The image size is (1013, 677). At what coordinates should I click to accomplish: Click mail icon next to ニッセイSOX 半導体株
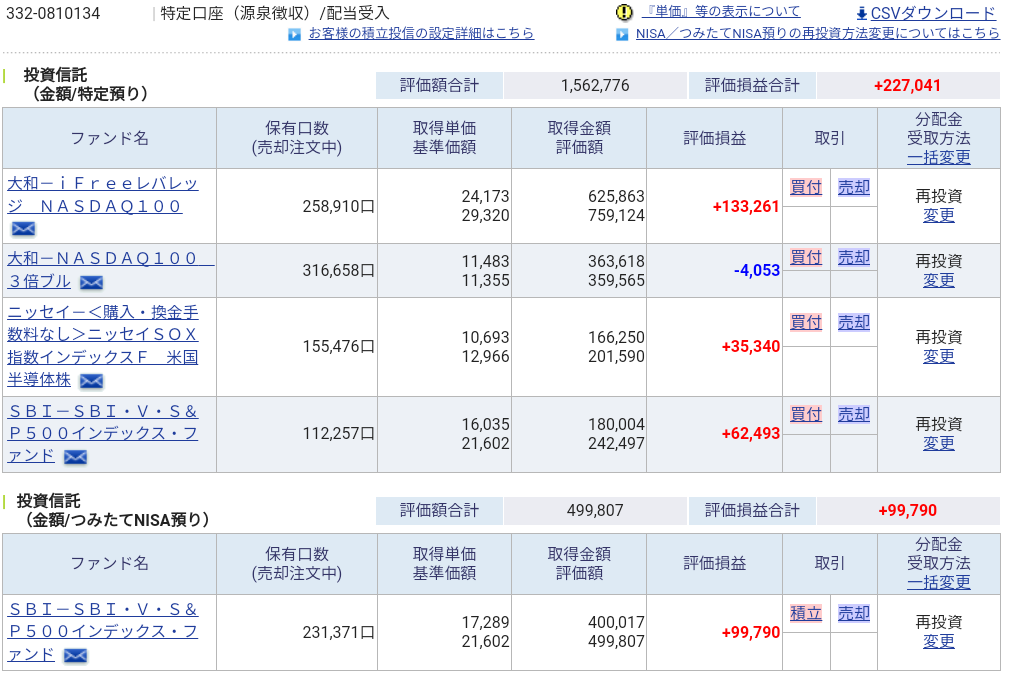pyautogui.click(x=91, y=381)
